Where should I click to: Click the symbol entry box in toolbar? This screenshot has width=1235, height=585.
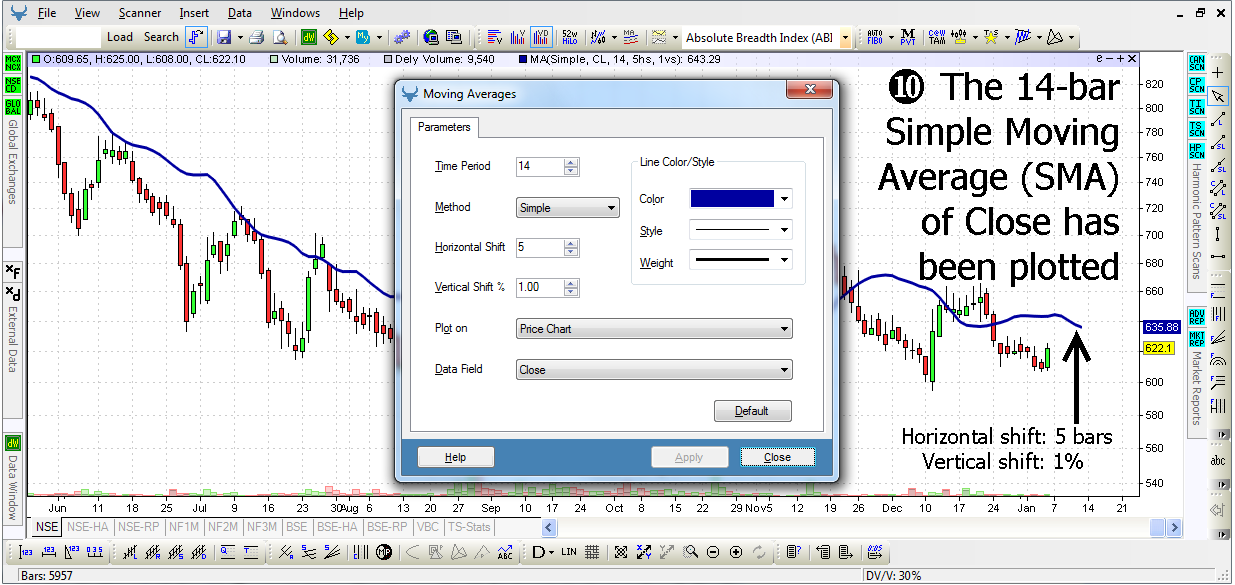(x=58, y=37)
